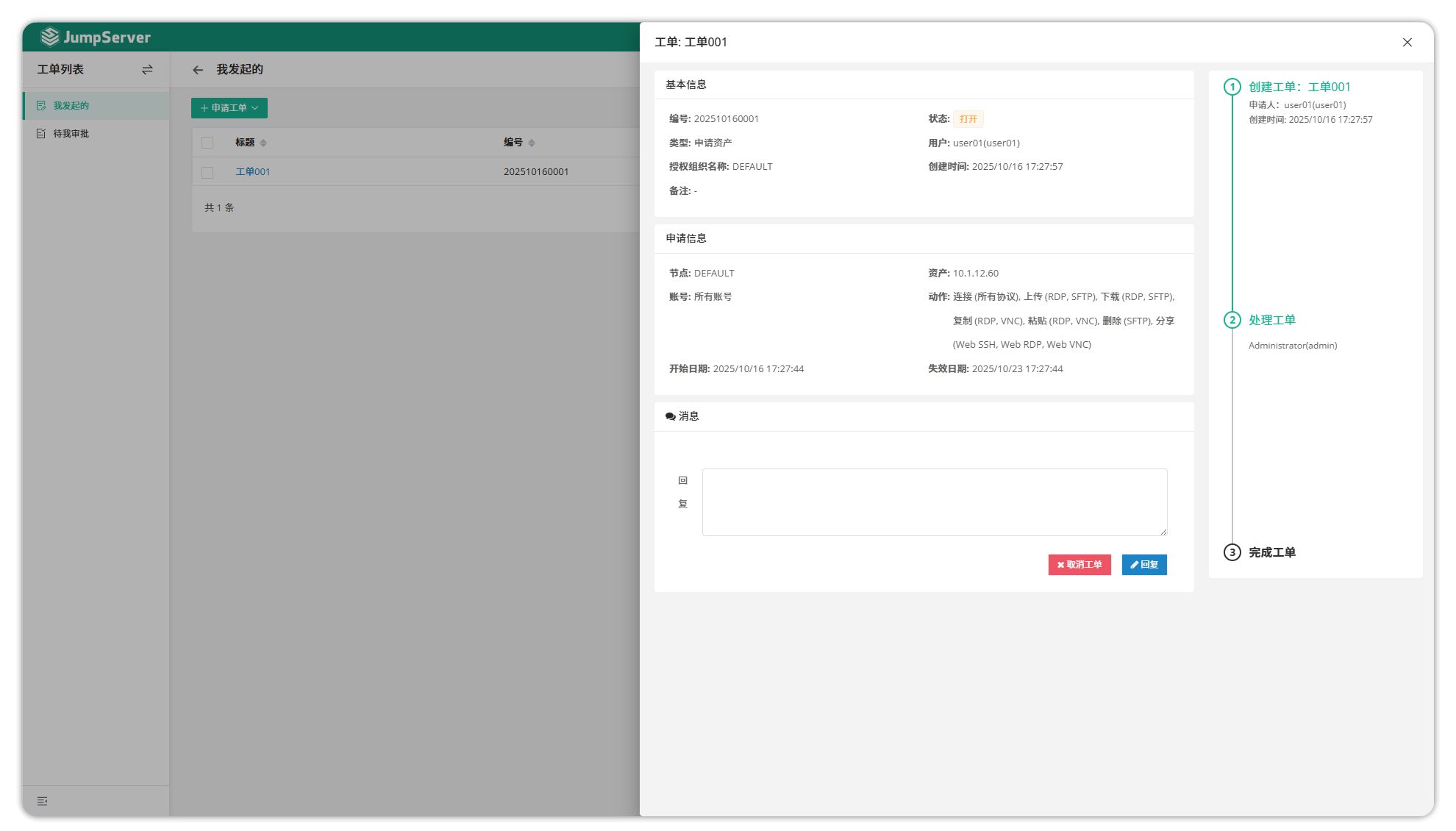Open the 申请工单 dropdown button
The height and width of the screenshot is (831, 1456).
(229, 108)
